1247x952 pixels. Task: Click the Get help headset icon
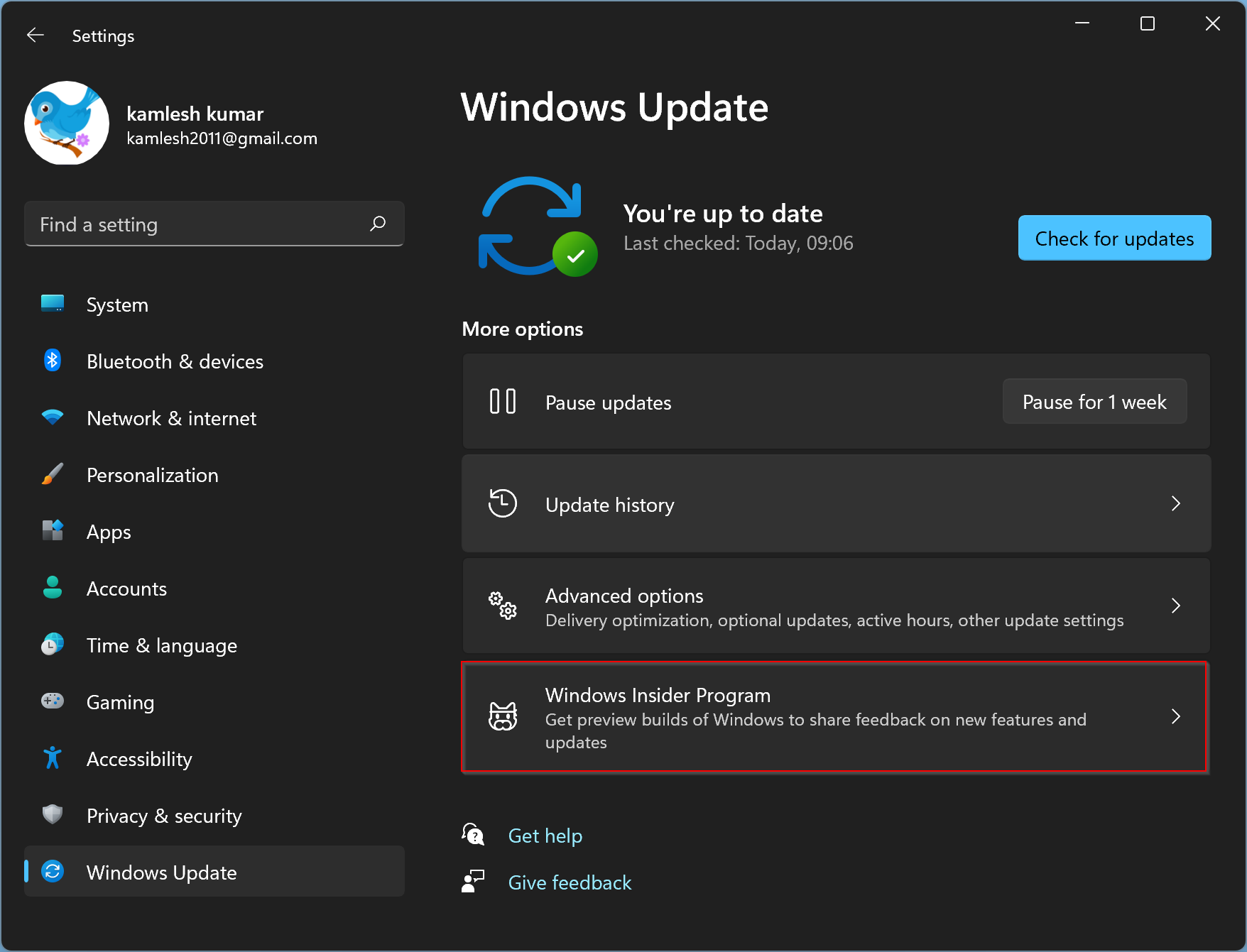tap(473, 835)
